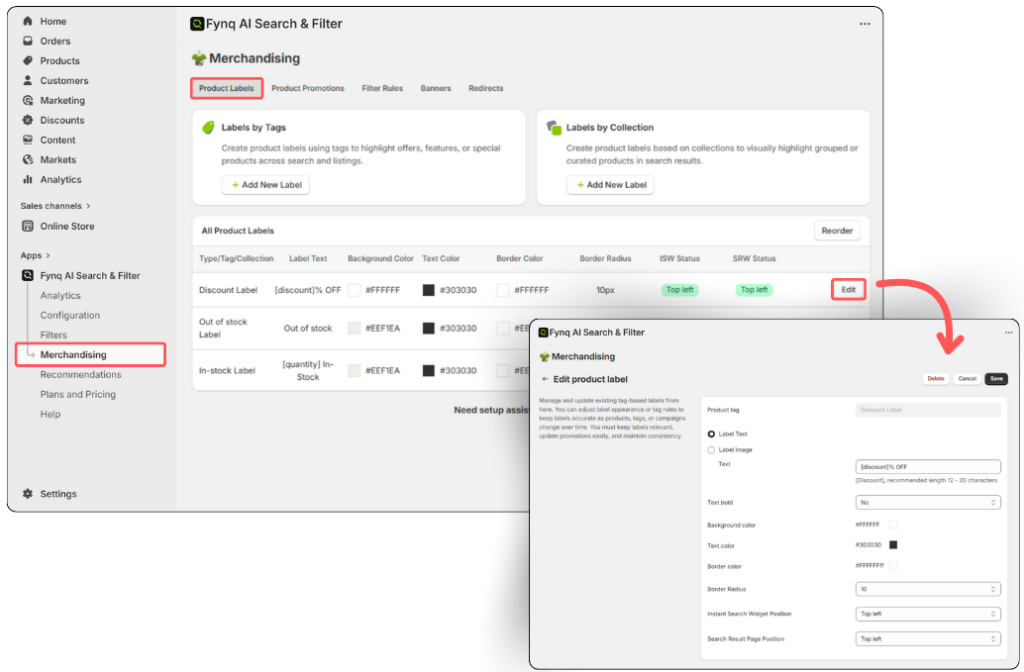Click the Settings gear icon
Screen dimensions: 1024x672
(27, 494)
